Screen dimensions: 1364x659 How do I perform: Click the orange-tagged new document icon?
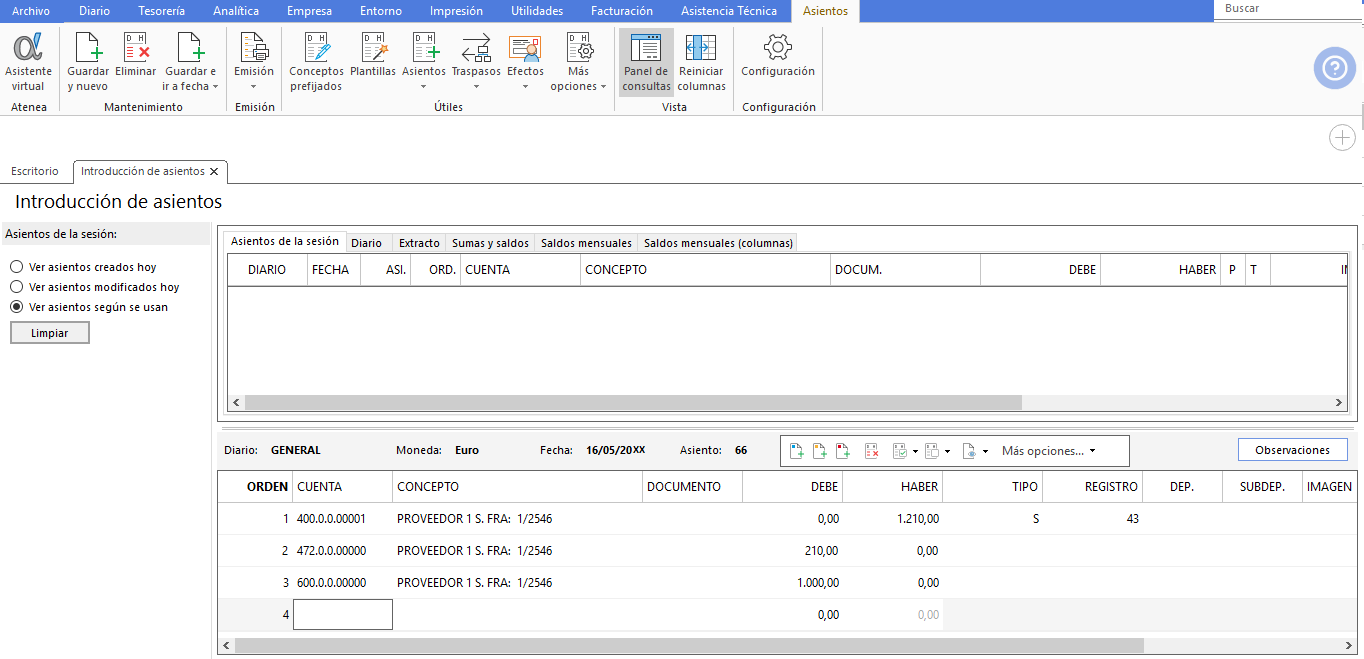coord(820,451)
